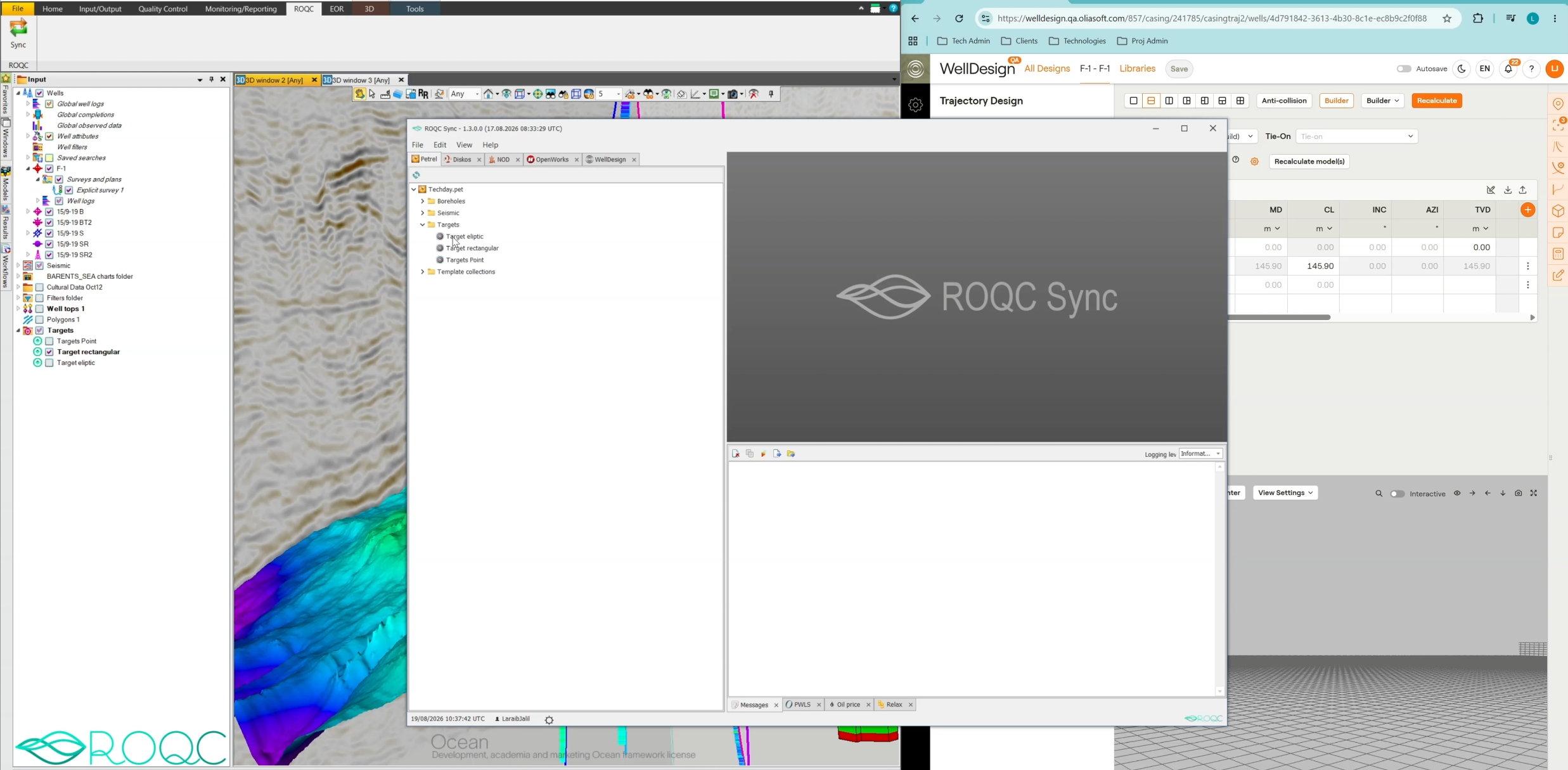1568x770 pixels.
Task: Open the notes sidebar icon in WellDesign
Action: coord(1558,233)
